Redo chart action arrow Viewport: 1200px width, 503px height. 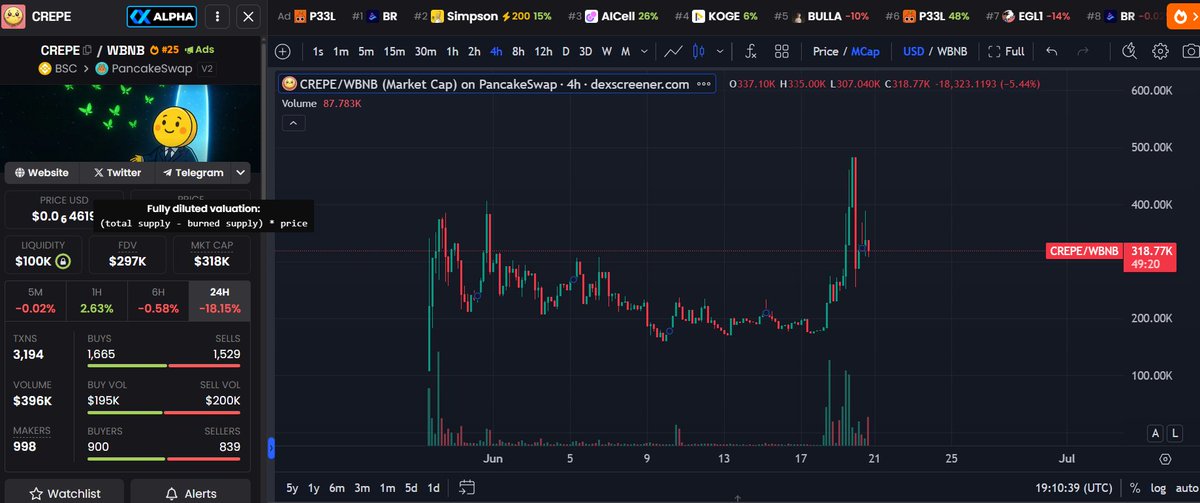tap(1083, 51)
